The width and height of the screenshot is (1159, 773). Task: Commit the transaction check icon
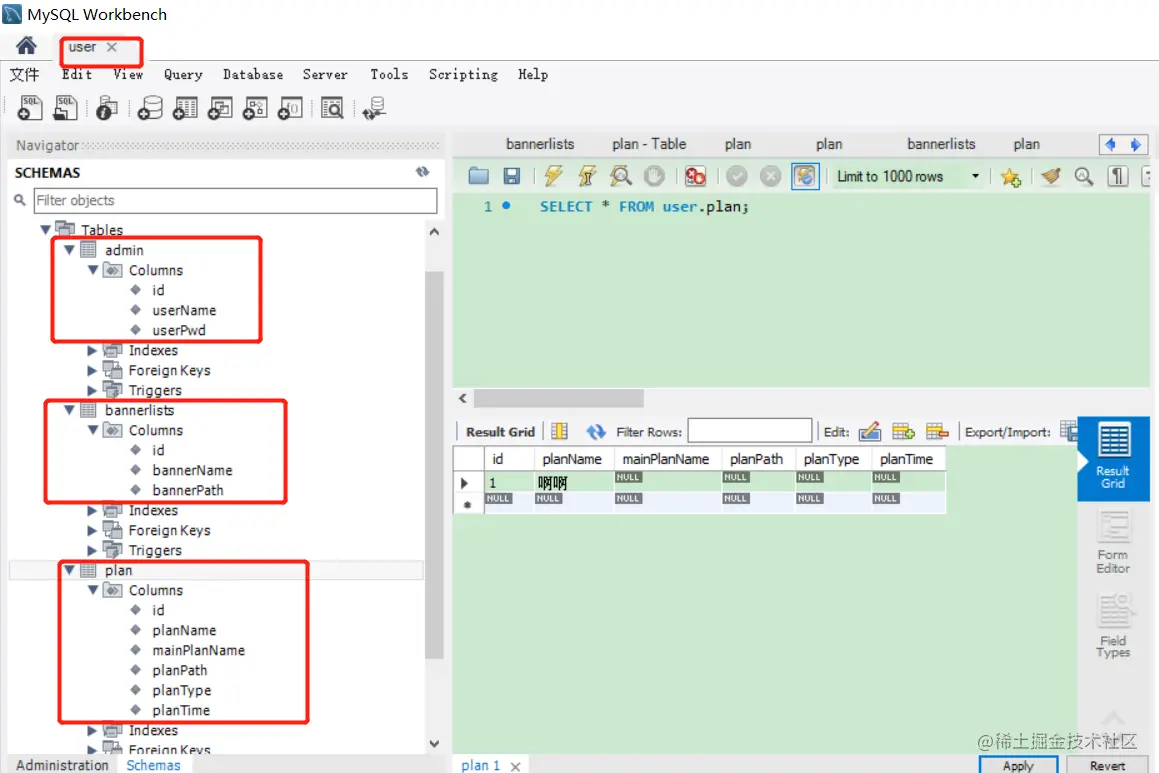pos(736,176)
